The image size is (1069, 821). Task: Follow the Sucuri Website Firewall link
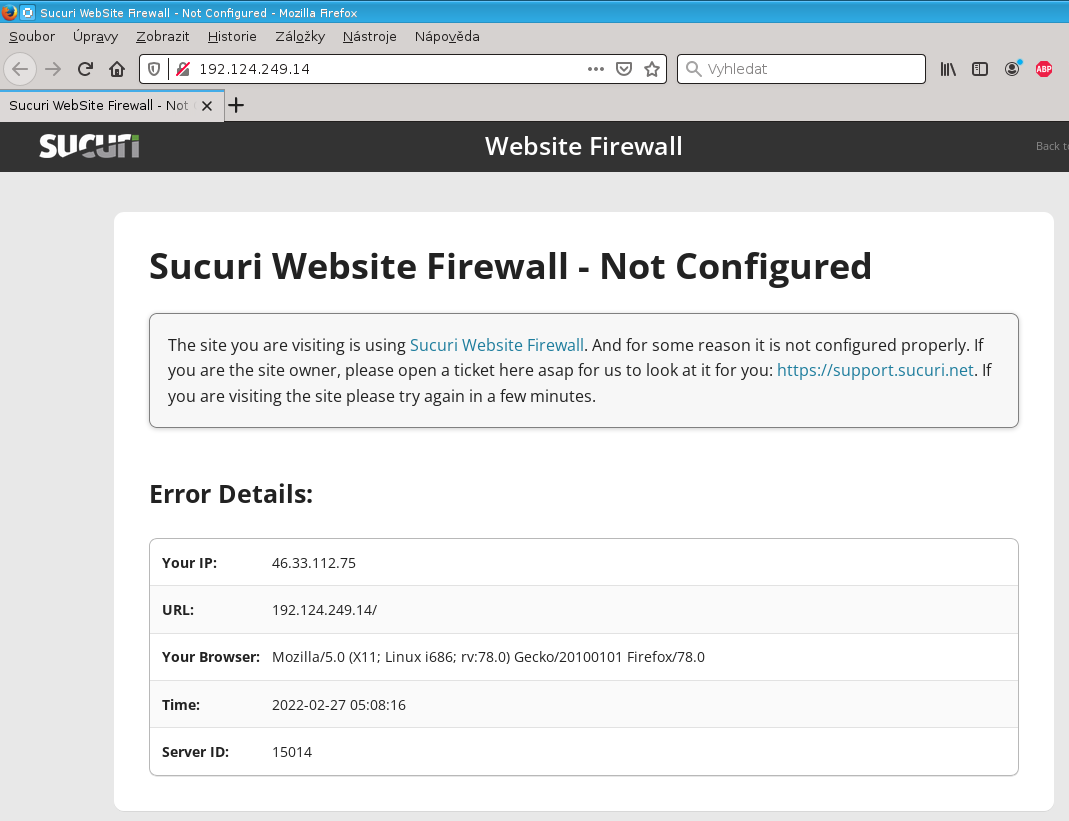[x=496, y=345]
